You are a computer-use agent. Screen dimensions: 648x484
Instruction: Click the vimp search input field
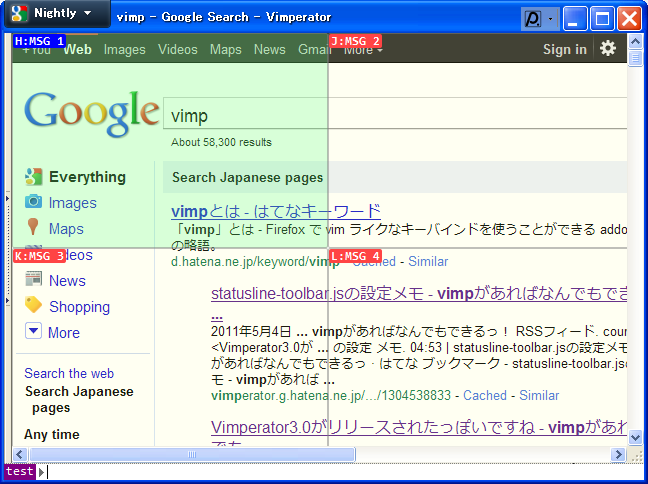tap(395, 114)
